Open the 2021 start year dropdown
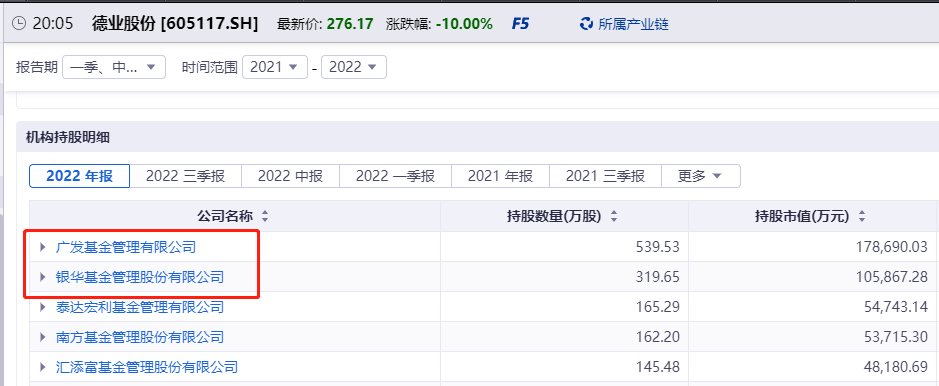This screenshot has width=939, height=386. click(x=275, y=67)
